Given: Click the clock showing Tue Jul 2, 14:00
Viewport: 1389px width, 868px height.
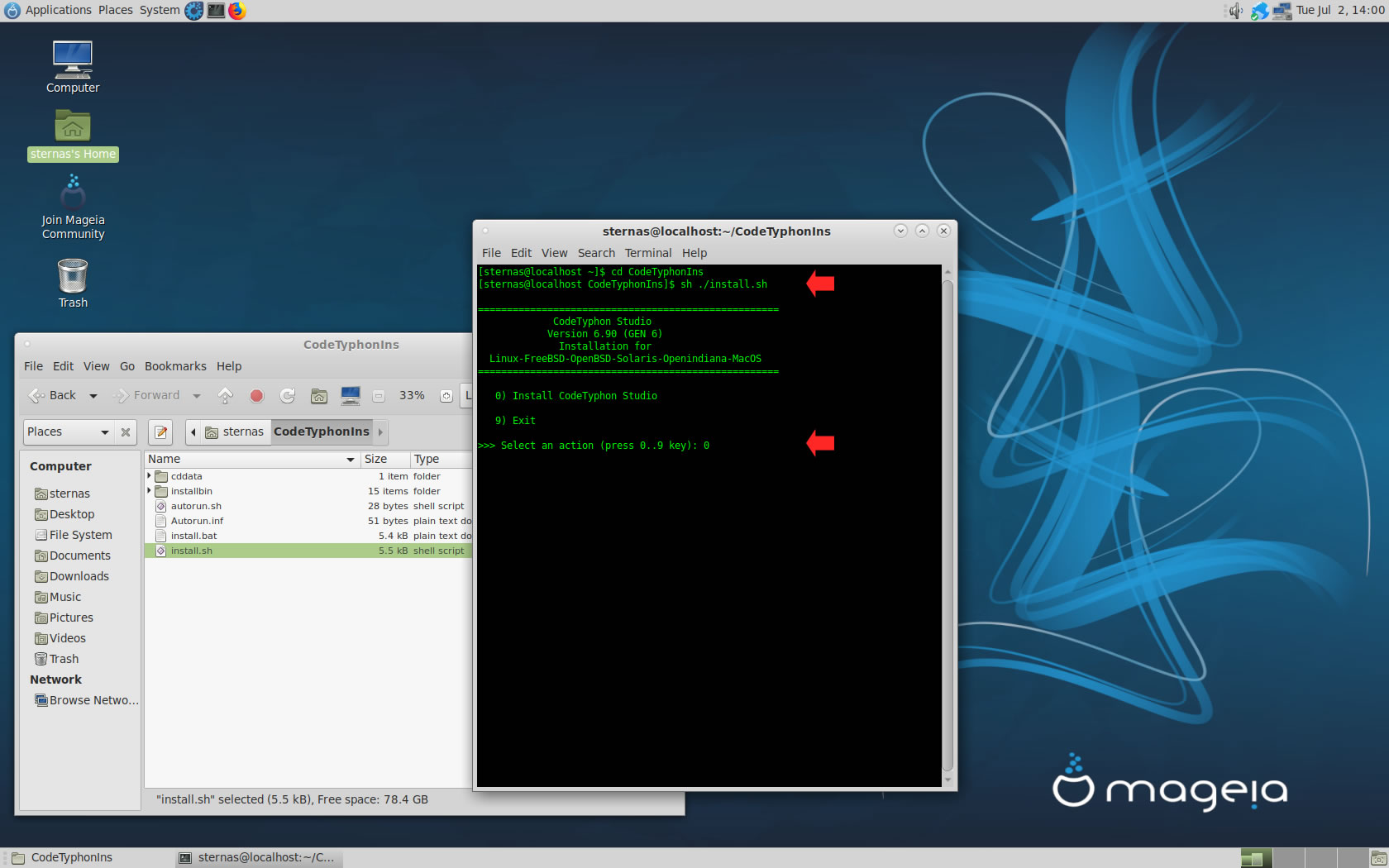Looking at the screenshot, I should pyautogui.click(x=1340, y=10).
